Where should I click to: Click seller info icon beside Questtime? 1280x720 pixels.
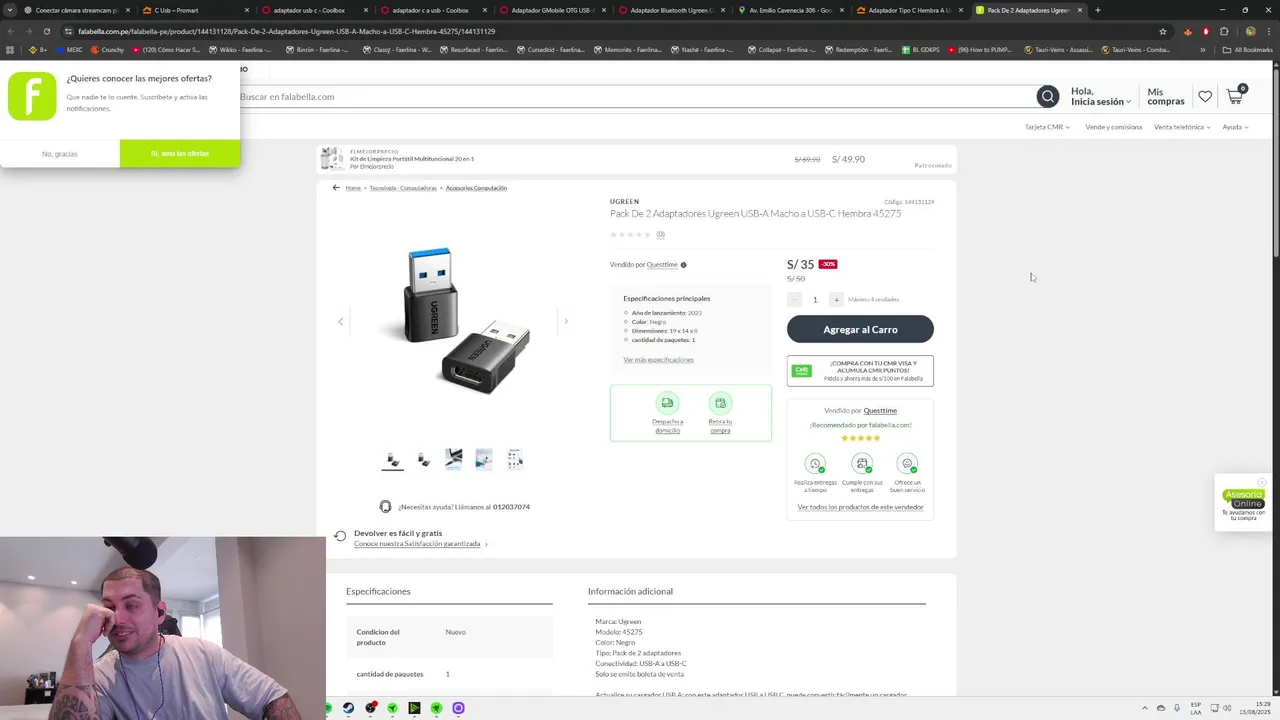[x=684, y=265]
